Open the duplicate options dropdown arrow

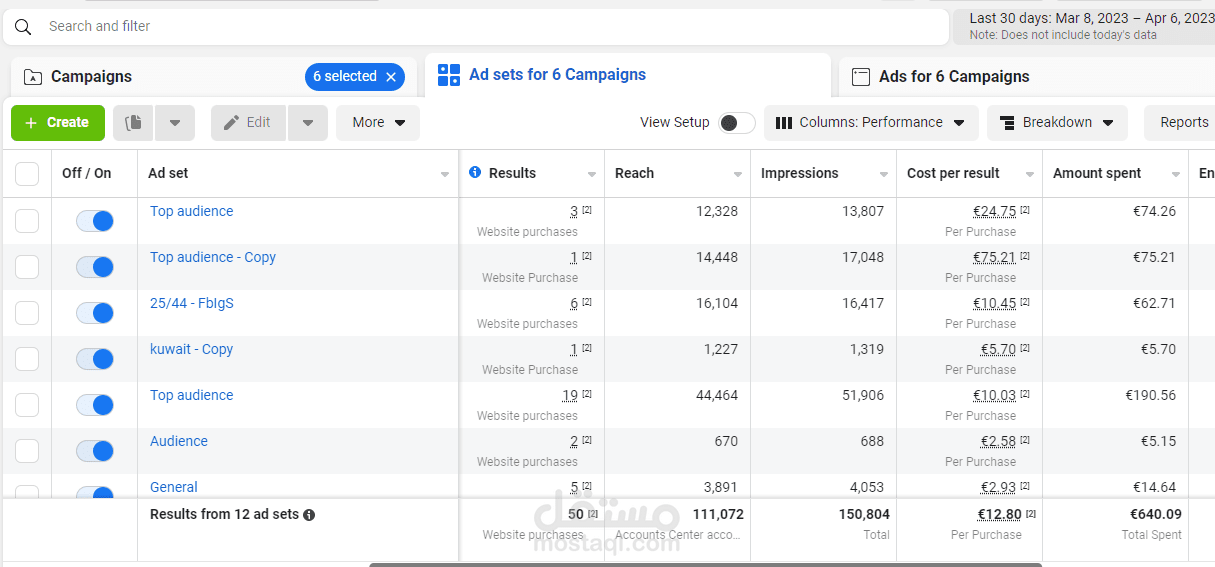coord(175,123)
